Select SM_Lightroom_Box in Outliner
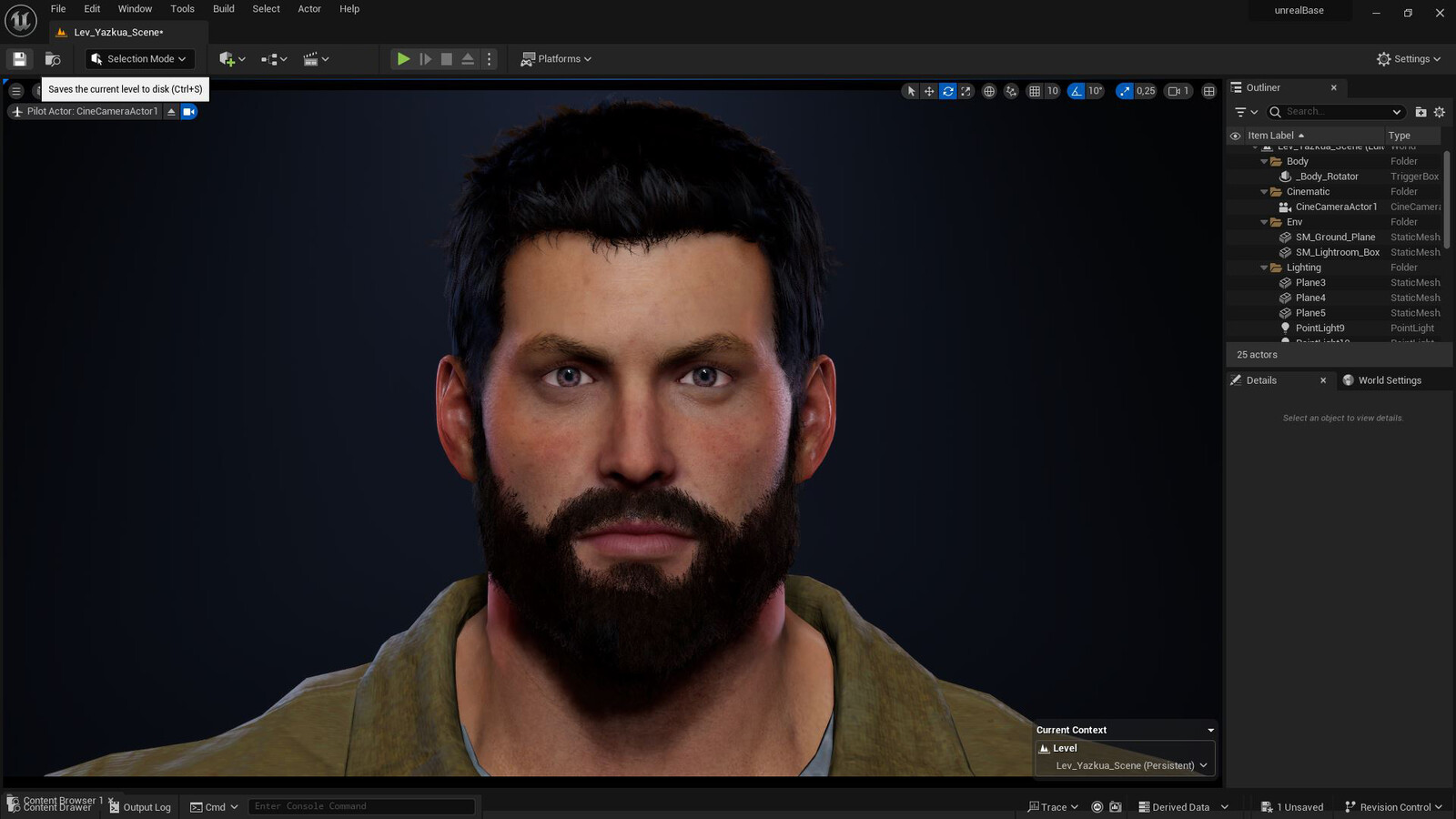1456x819 pixels. pos(1336,252)
